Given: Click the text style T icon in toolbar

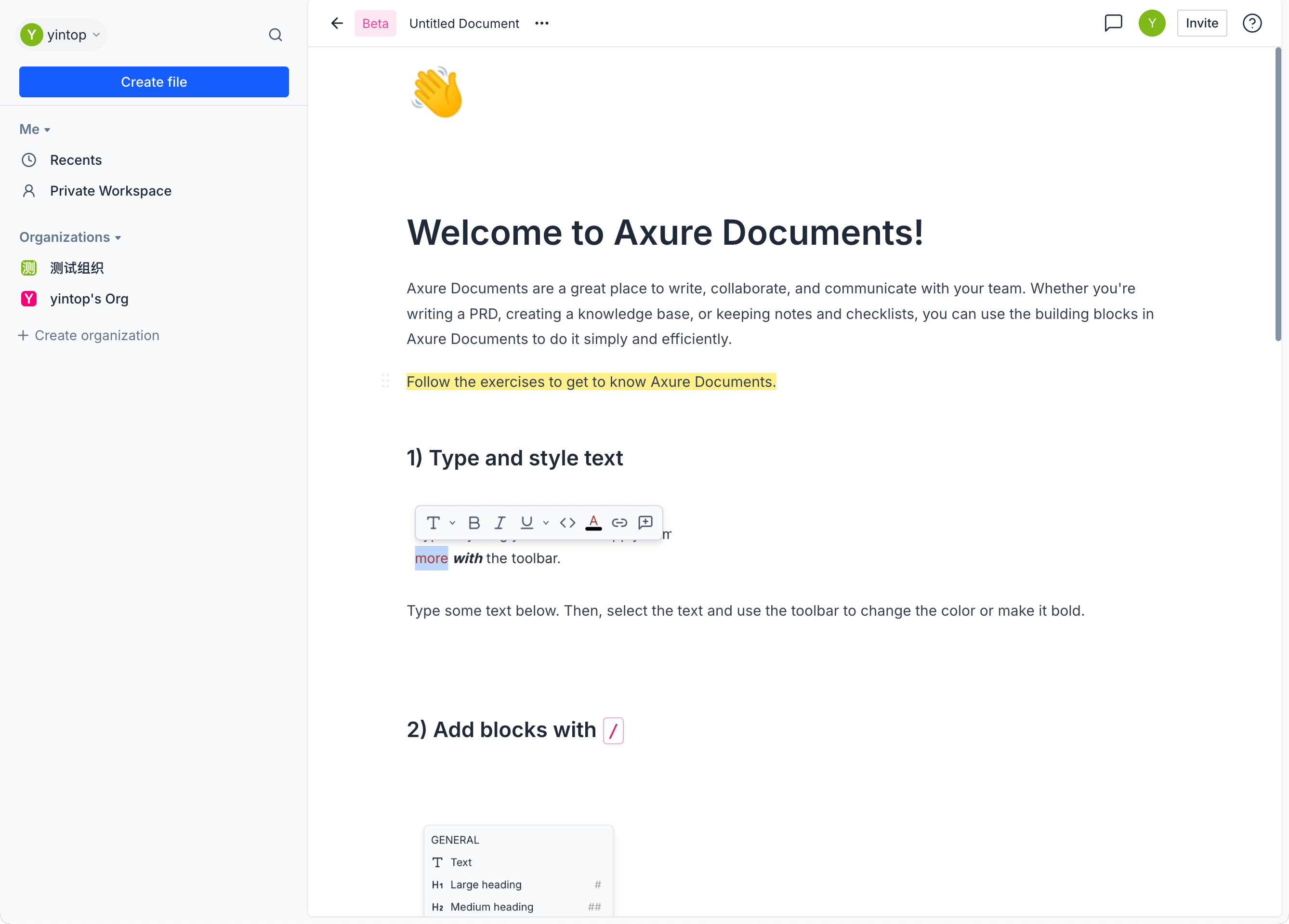Looking at the screenshot, I should tap(433, 522).
